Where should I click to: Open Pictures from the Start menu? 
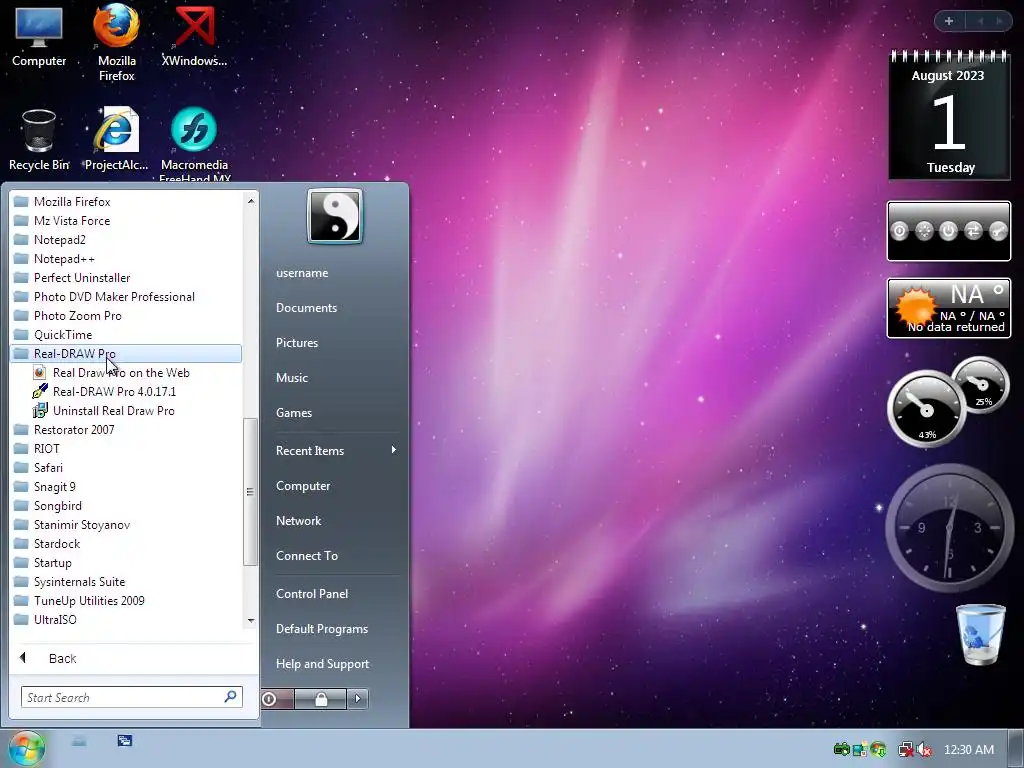(296, 343)
